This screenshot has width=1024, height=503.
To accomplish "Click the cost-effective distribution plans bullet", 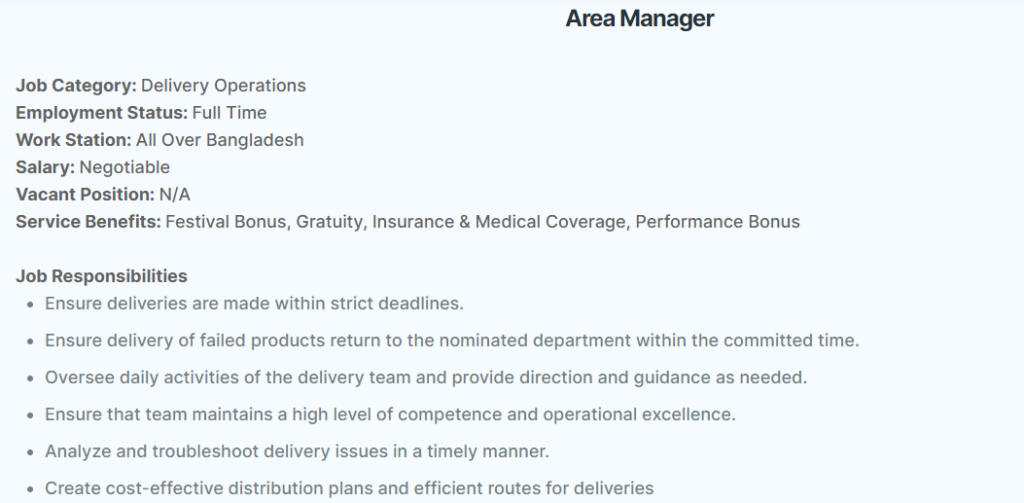I will click(349, 489).
